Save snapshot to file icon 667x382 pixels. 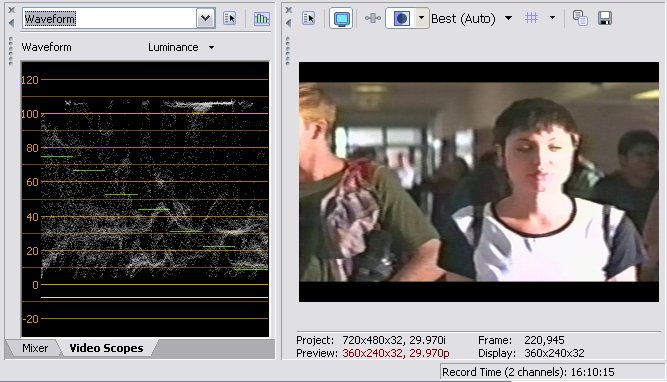[x=604, y=18]
